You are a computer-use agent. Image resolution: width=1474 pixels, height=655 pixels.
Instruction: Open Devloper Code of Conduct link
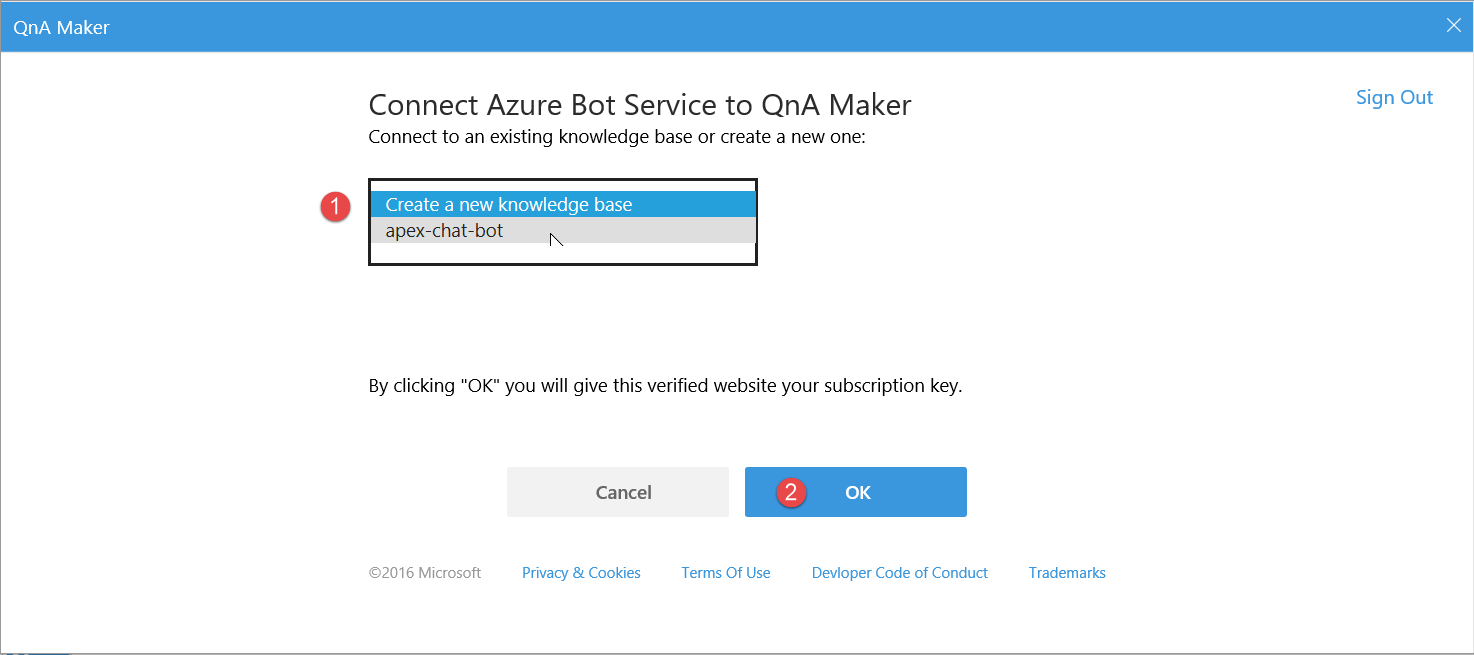899,573
